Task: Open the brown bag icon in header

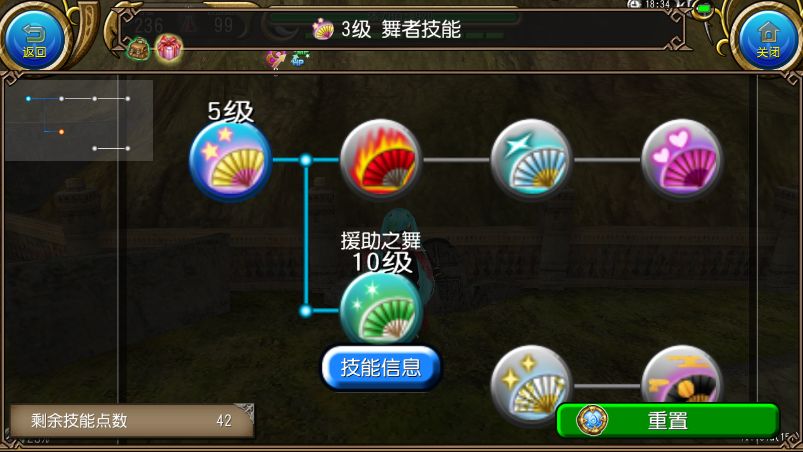Action: tap(138, 50)
